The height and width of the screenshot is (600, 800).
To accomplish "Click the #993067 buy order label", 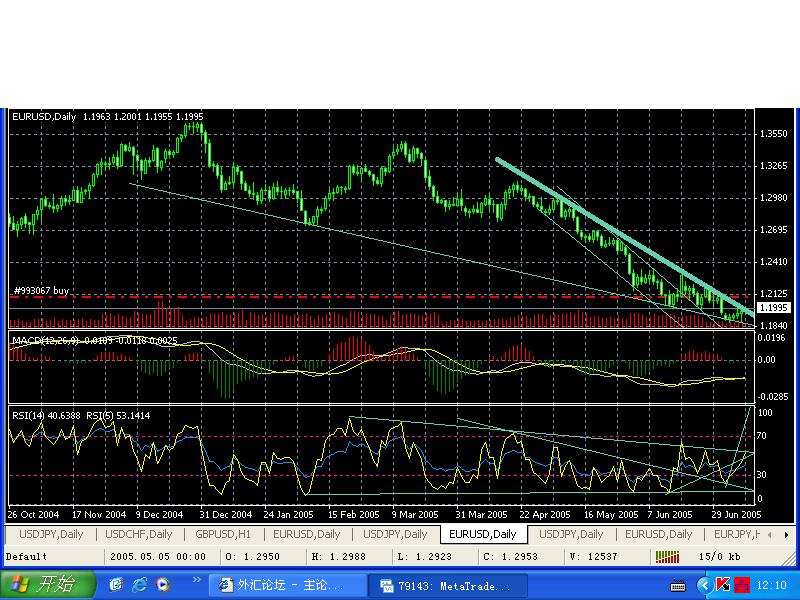I will coord(41,290).
